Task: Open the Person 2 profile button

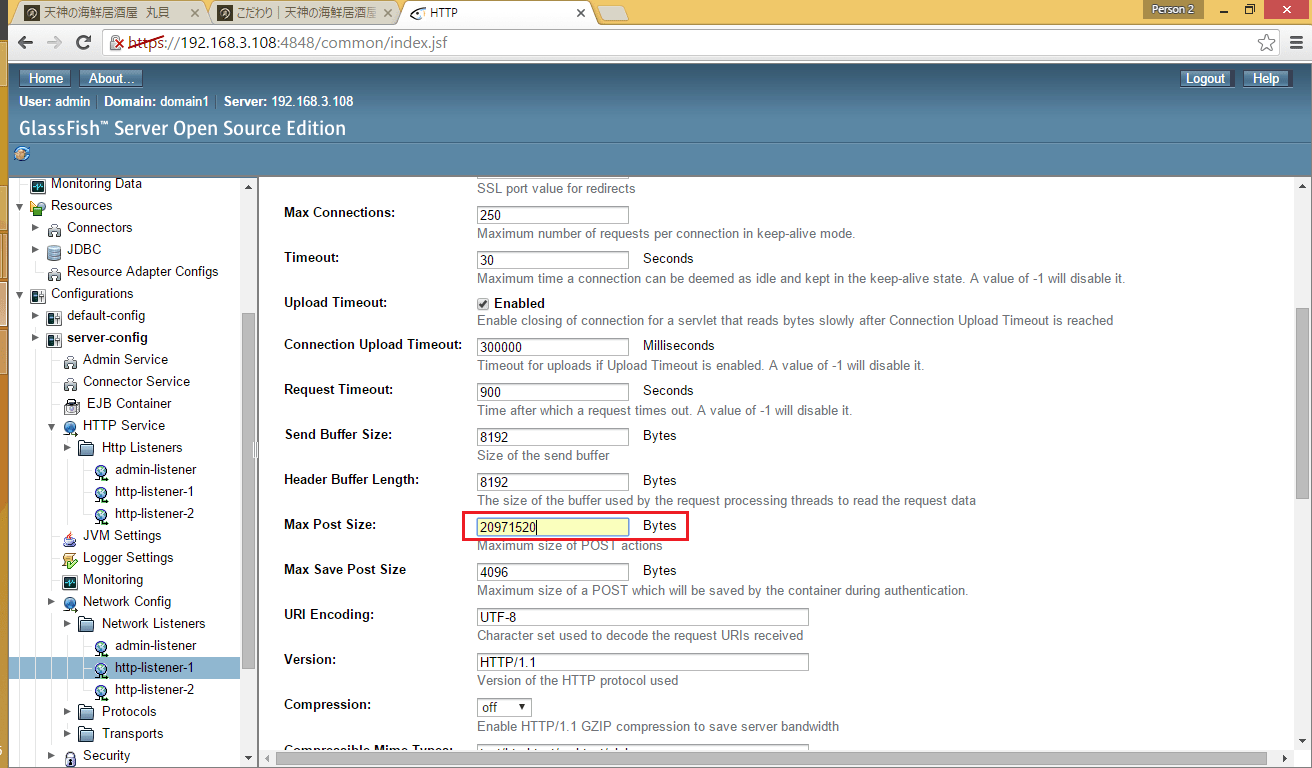Action: coord(1174,9)
